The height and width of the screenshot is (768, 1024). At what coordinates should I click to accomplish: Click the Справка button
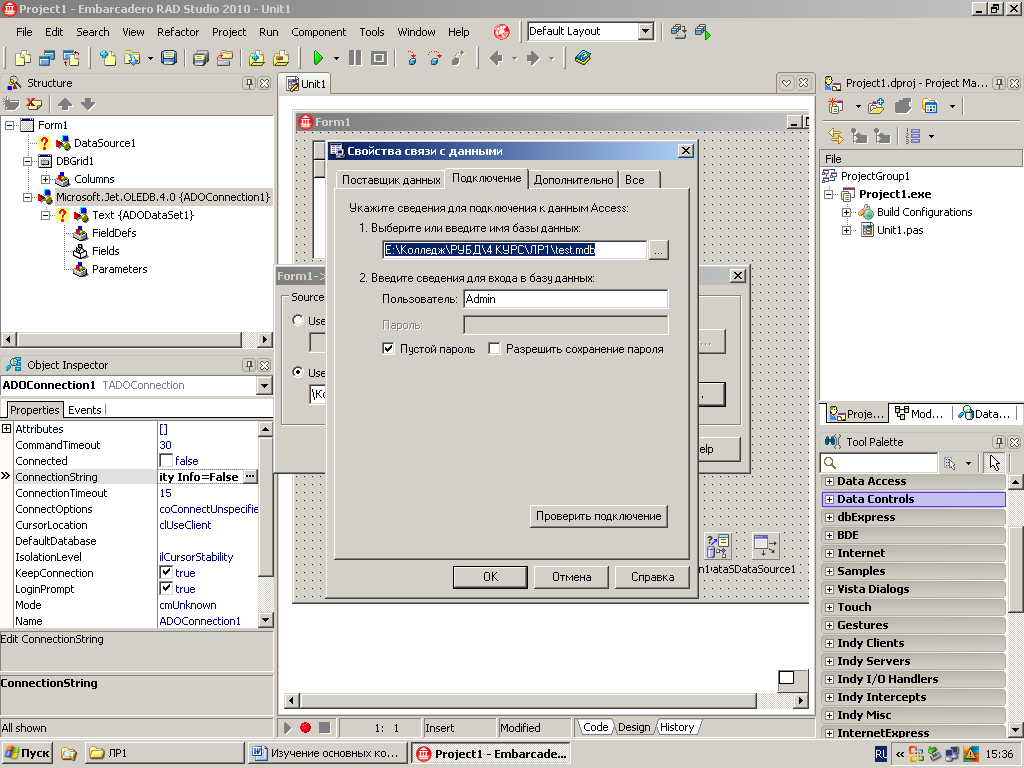652,577
